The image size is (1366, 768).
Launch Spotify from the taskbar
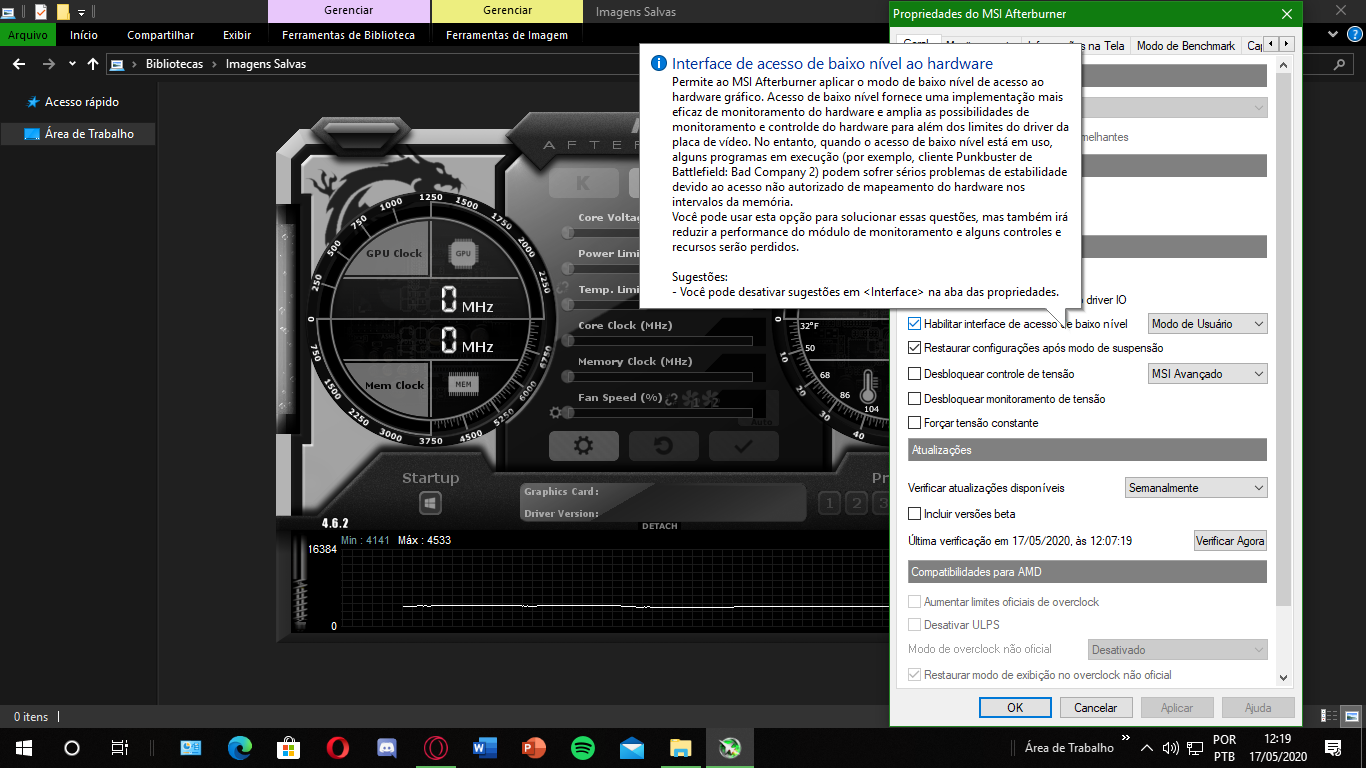tap(583, 747)
